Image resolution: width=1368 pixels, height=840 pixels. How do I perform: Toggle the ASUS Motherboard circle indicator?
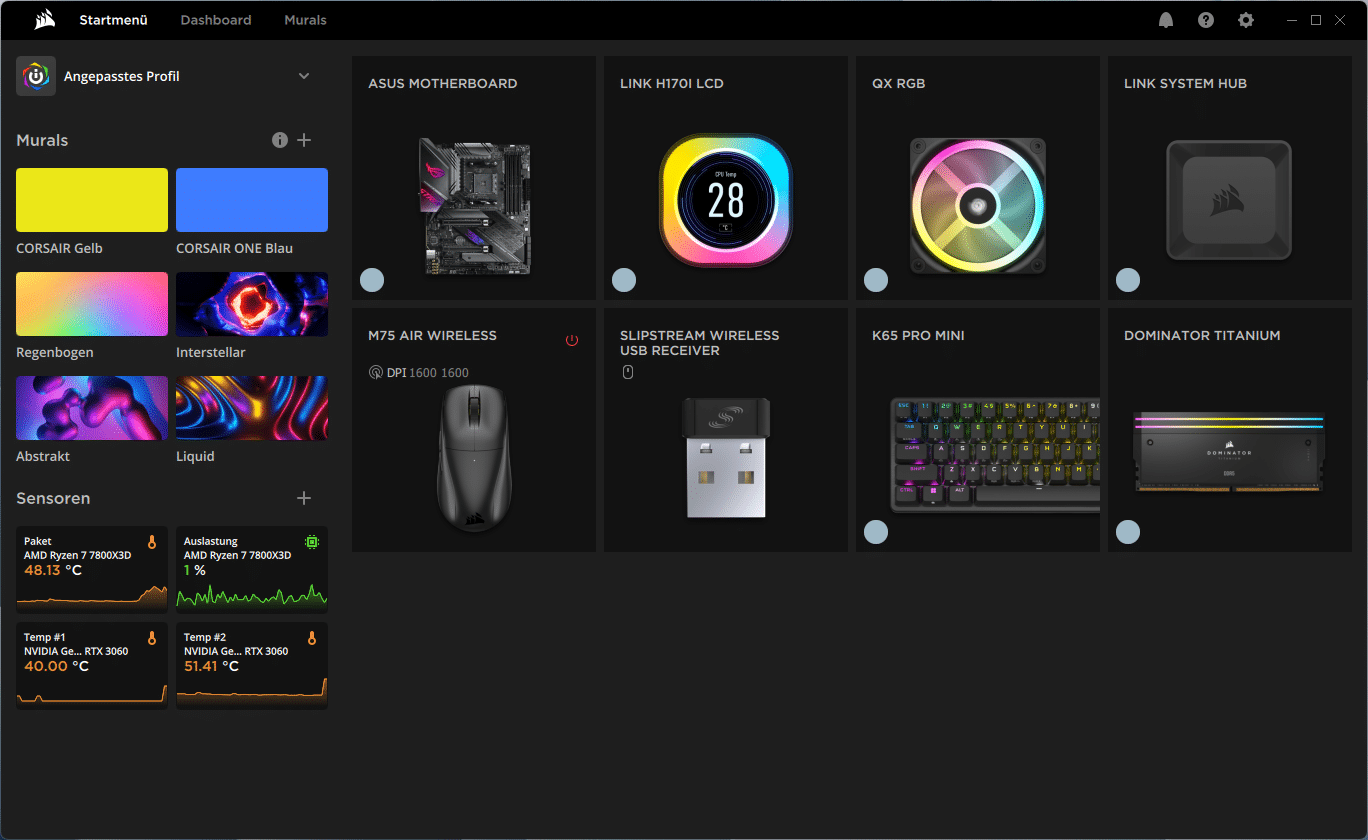[x=372, y=280]
